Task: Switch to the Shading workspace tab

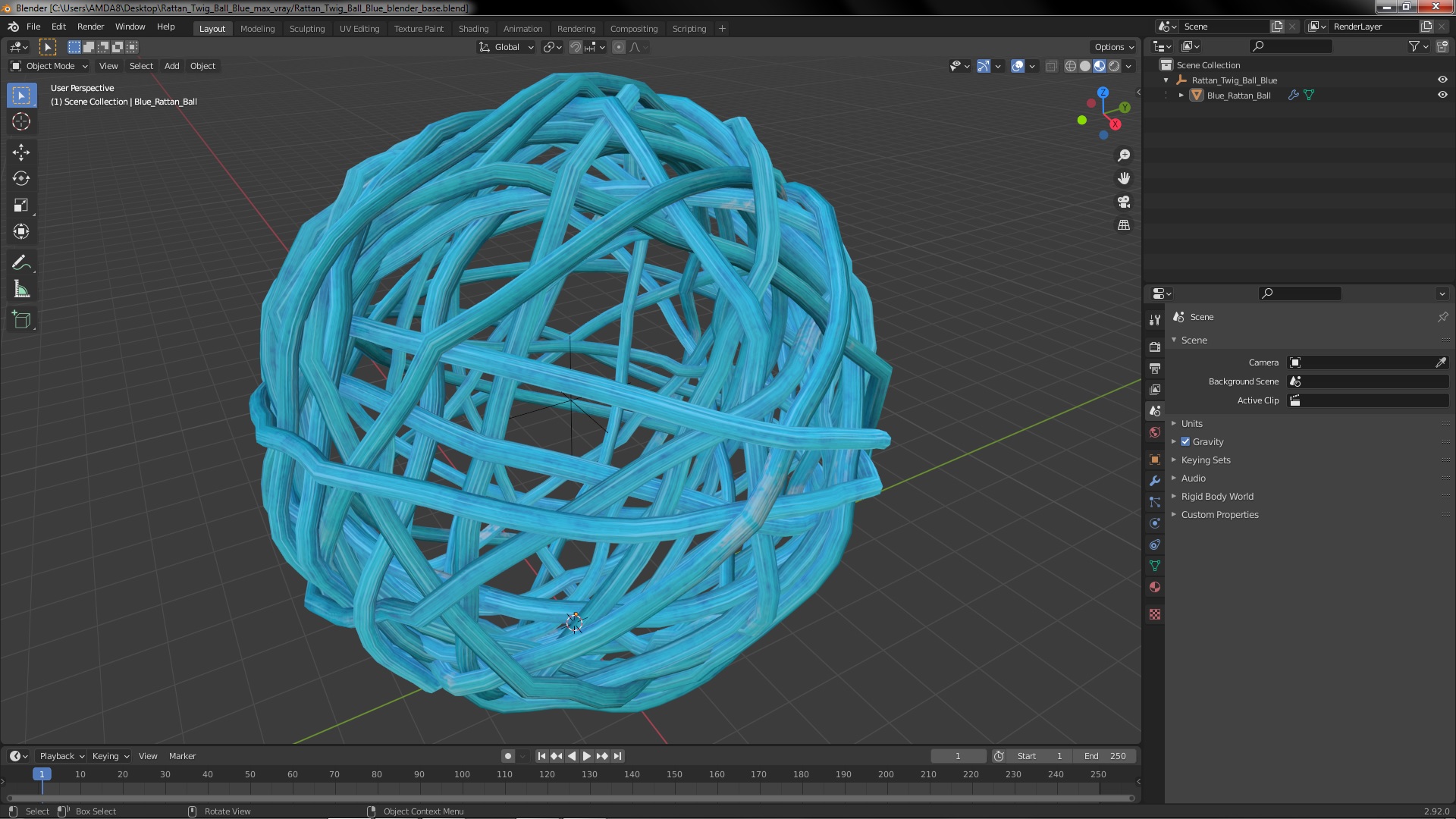Action: point(473,29)
